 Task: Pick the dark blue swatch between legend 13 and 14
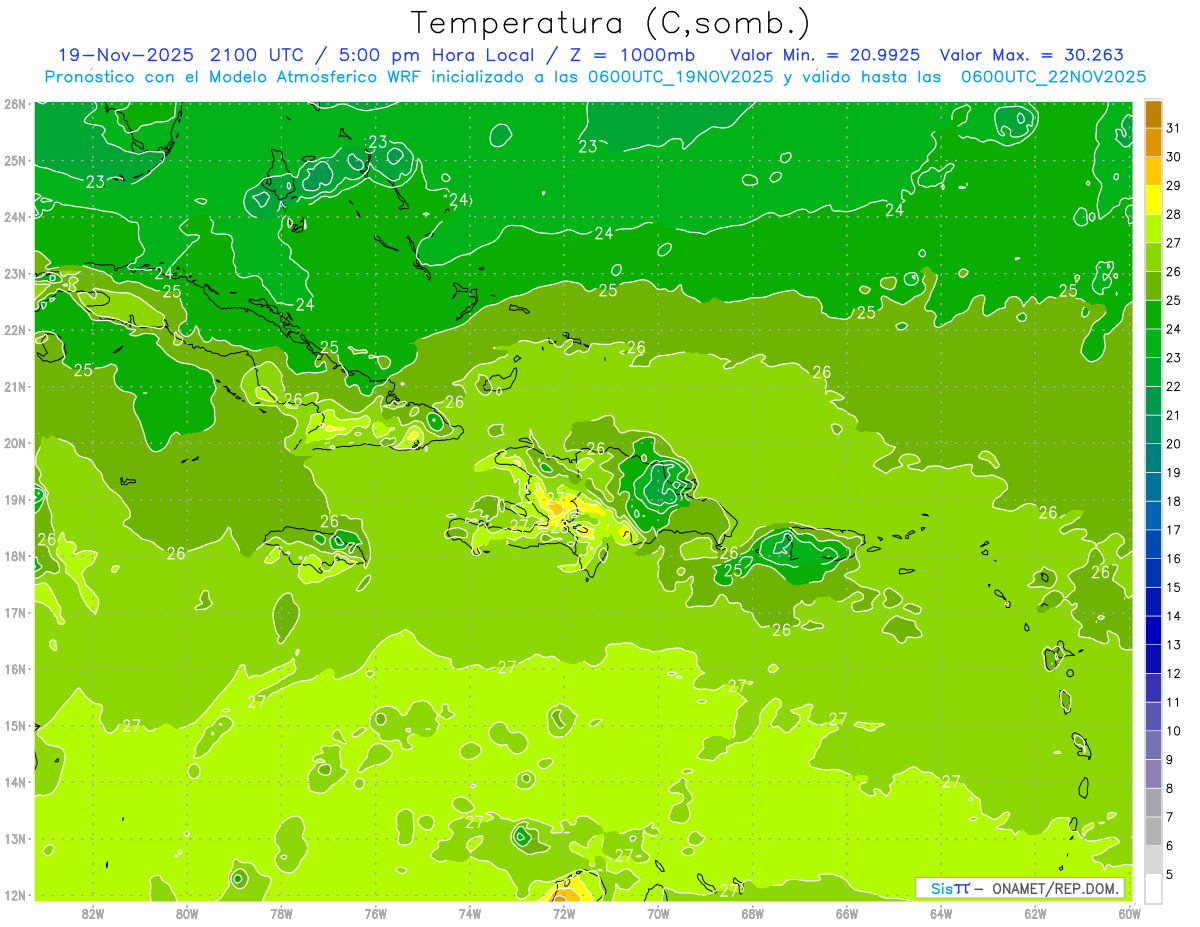pos(1153,630)
